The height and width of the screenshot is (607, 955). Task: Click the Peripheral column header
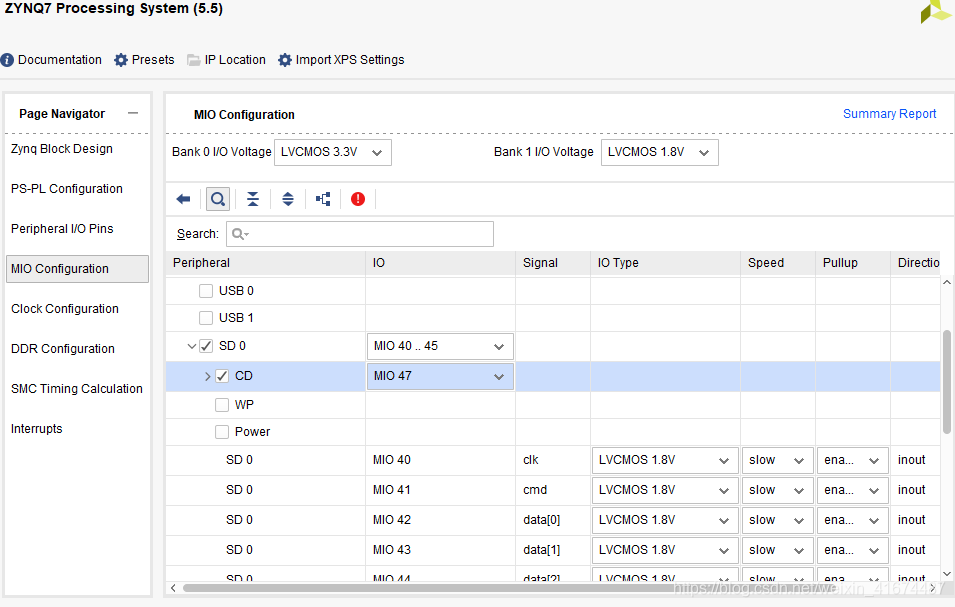[266, 263]
